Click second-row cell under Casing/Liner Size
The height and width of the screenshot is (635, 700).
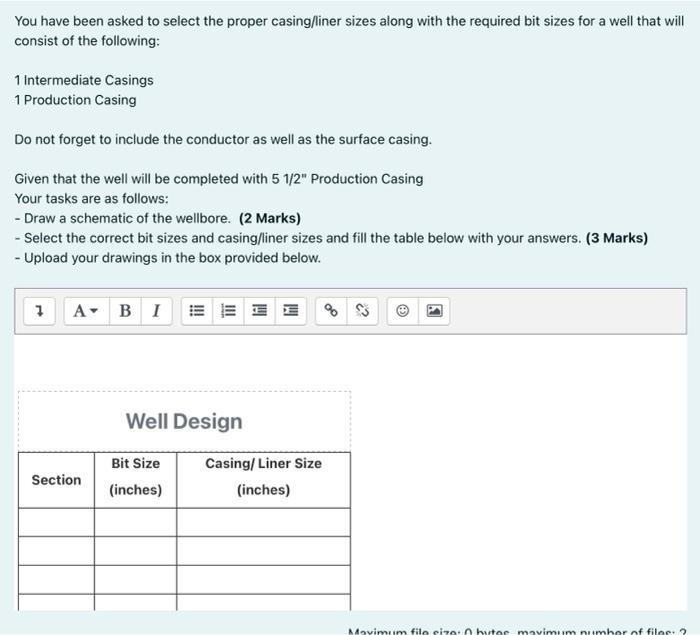point(263,551)
